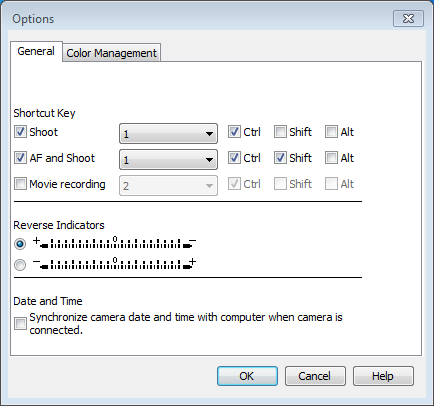
Task: Select the General tab
Action: [36, 51]
